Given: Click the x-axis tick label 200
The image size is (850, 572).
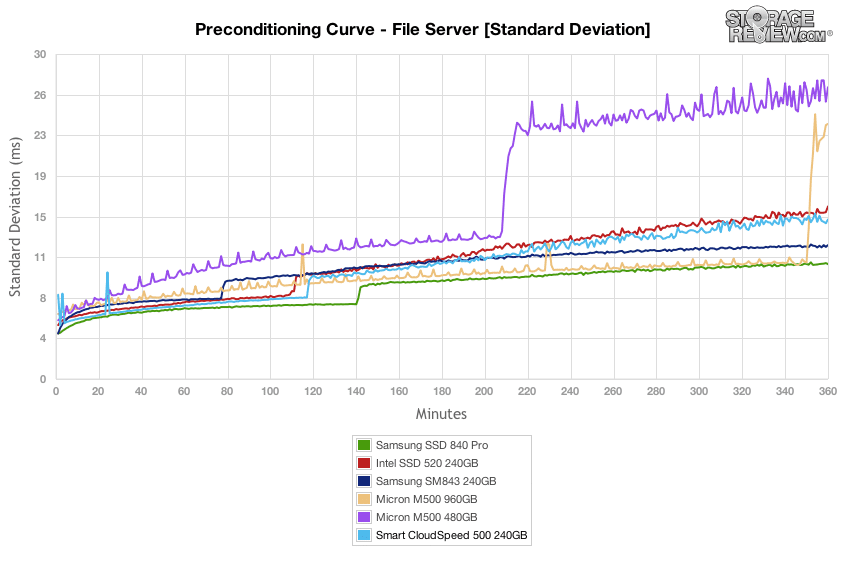Looking at the screenshot, I should click(485, 391).
